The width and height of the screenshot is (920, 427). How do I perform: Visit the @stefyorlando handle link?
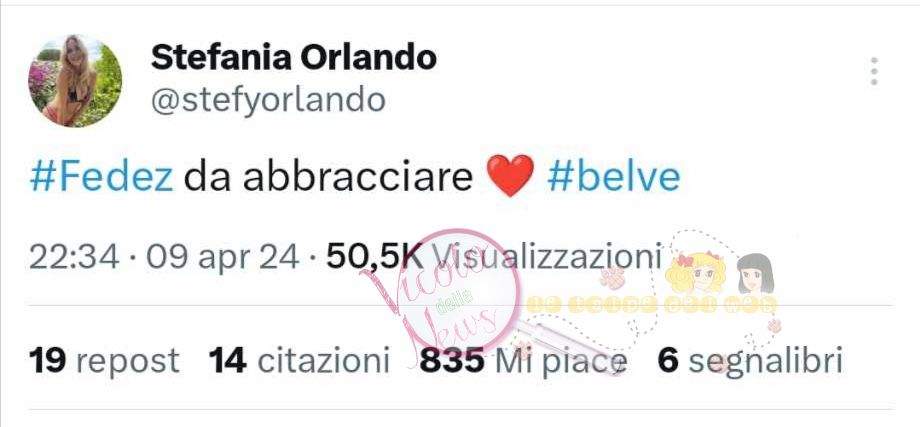268,100
